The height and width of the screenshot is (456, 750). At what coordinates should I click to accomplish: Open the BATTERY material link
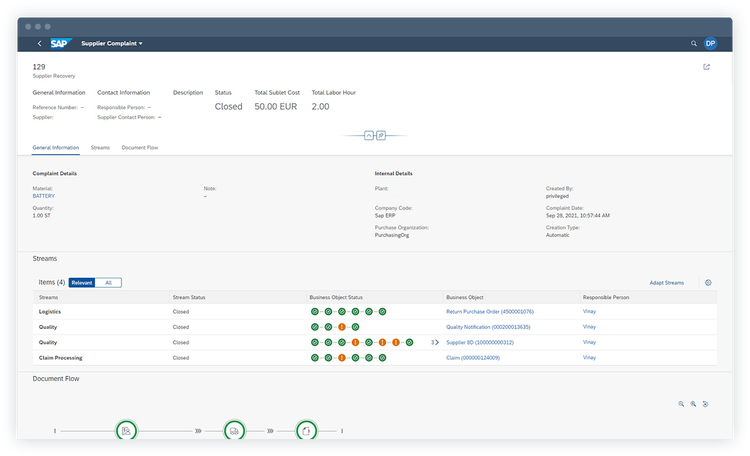tap(44, 196)
